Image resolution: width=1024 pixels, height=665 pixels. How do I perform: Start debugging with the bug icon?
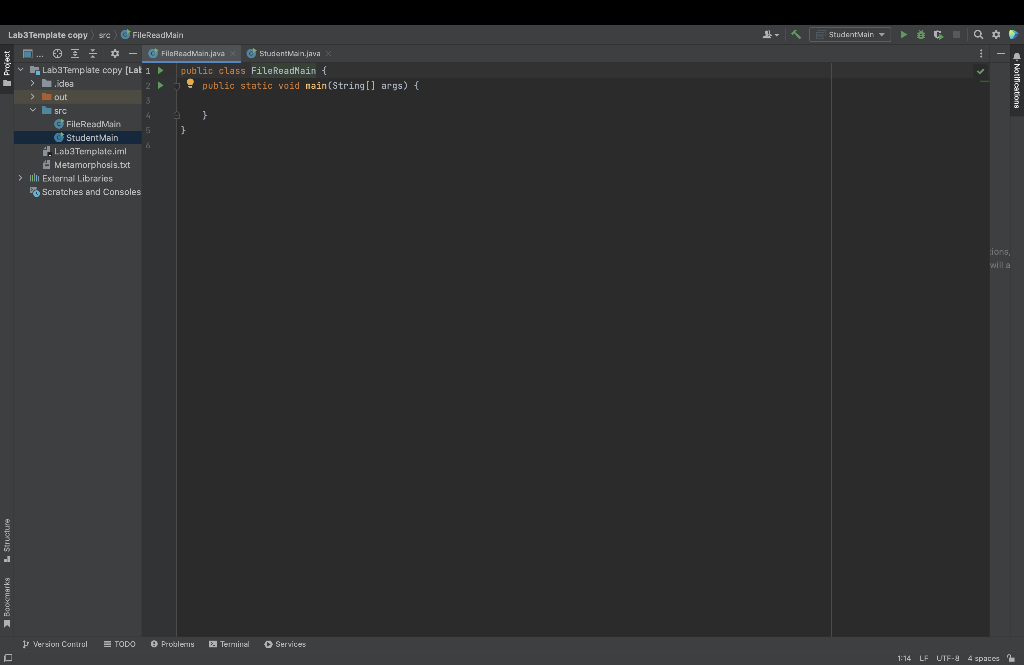point(921,35)
